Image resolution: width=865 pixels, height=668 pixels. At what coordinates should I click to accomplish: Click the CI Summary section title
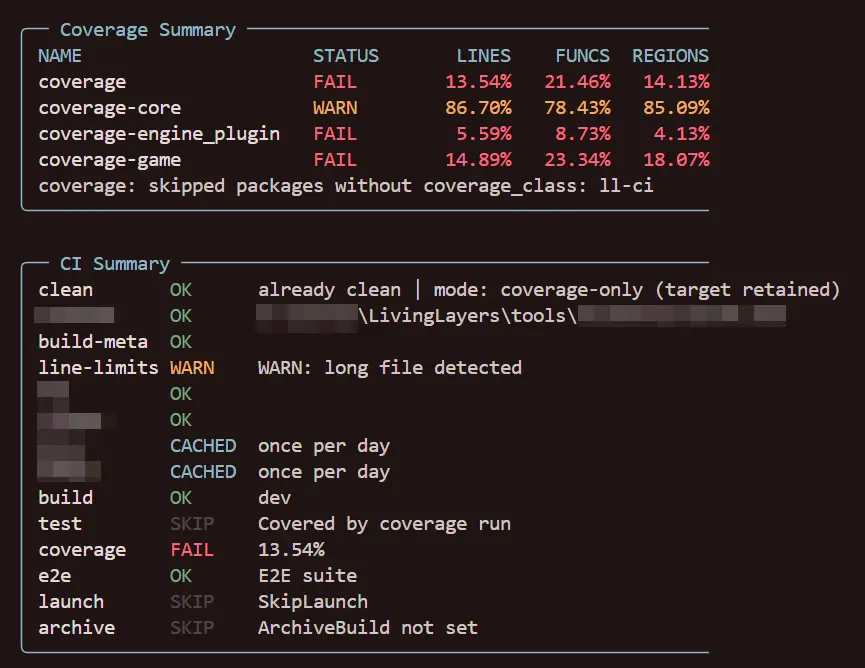115,264
